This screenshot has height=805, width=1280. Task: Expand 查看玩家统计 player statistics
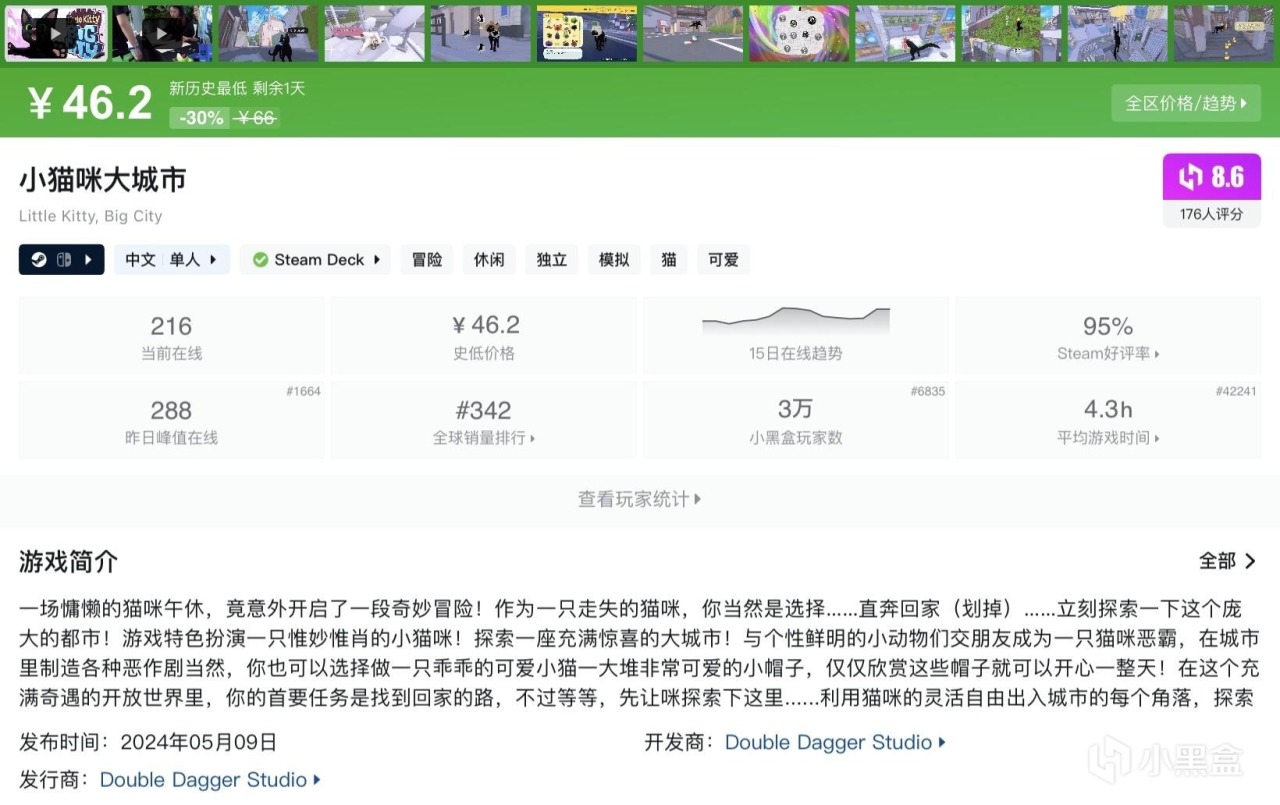coord(639,499)
